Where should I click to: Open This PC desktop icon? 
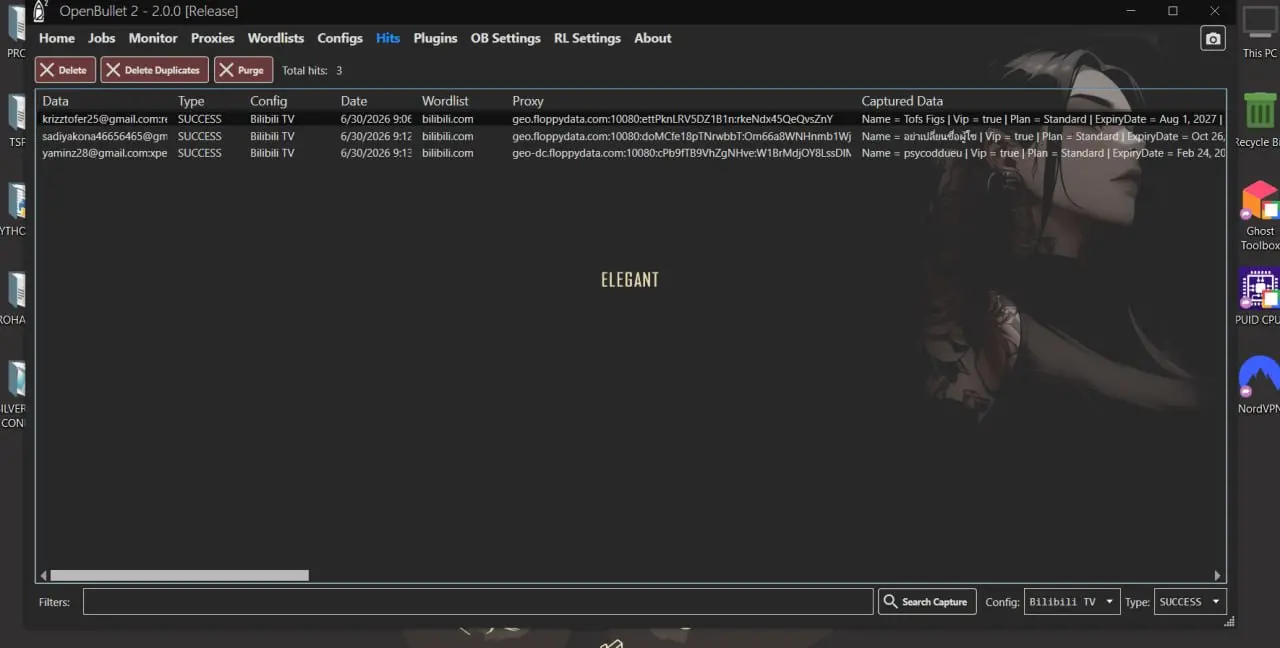click(x=1260, y=32)
